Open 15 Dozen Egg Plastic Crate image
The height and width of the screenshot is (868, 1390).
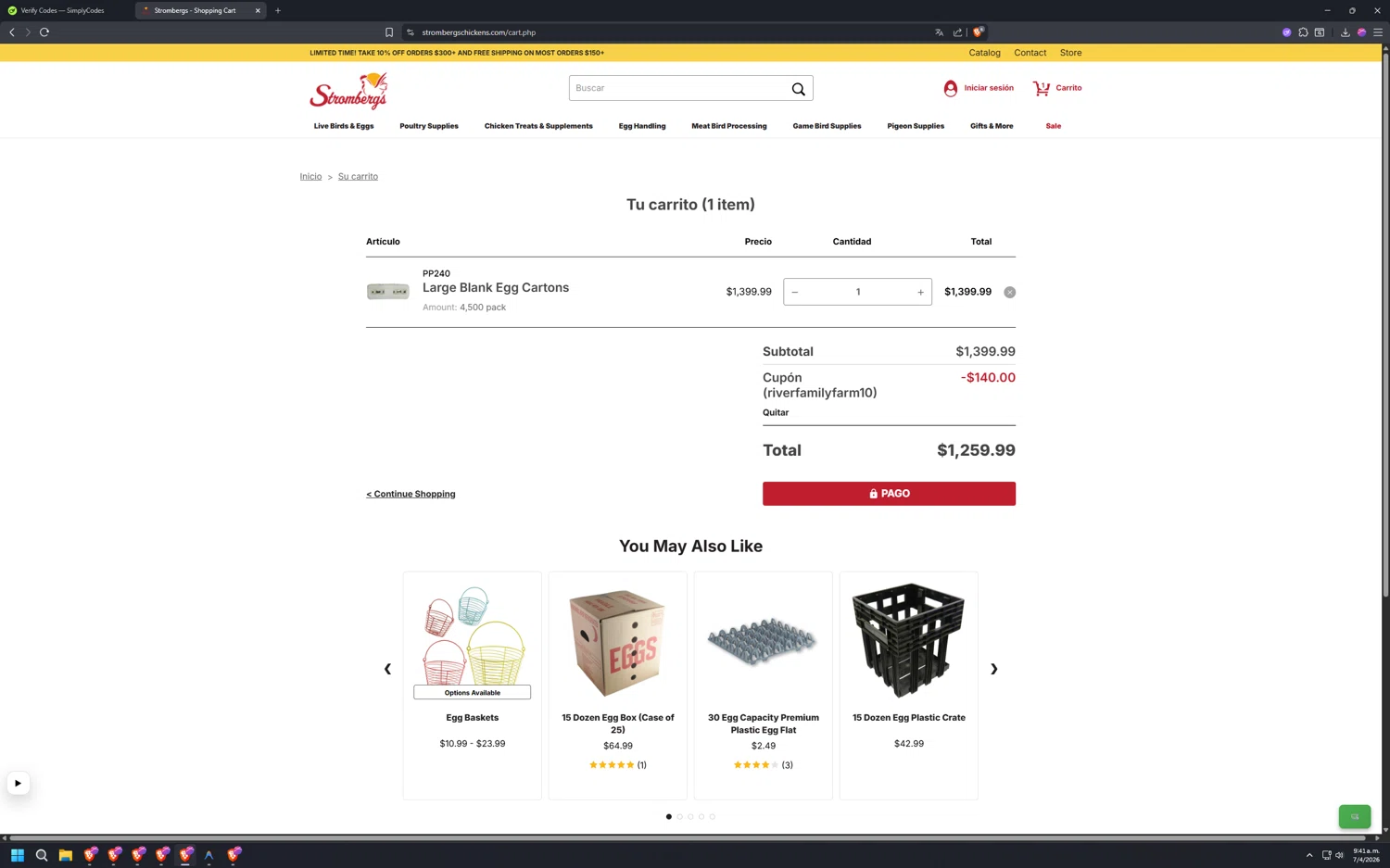(x=909, y=640)
